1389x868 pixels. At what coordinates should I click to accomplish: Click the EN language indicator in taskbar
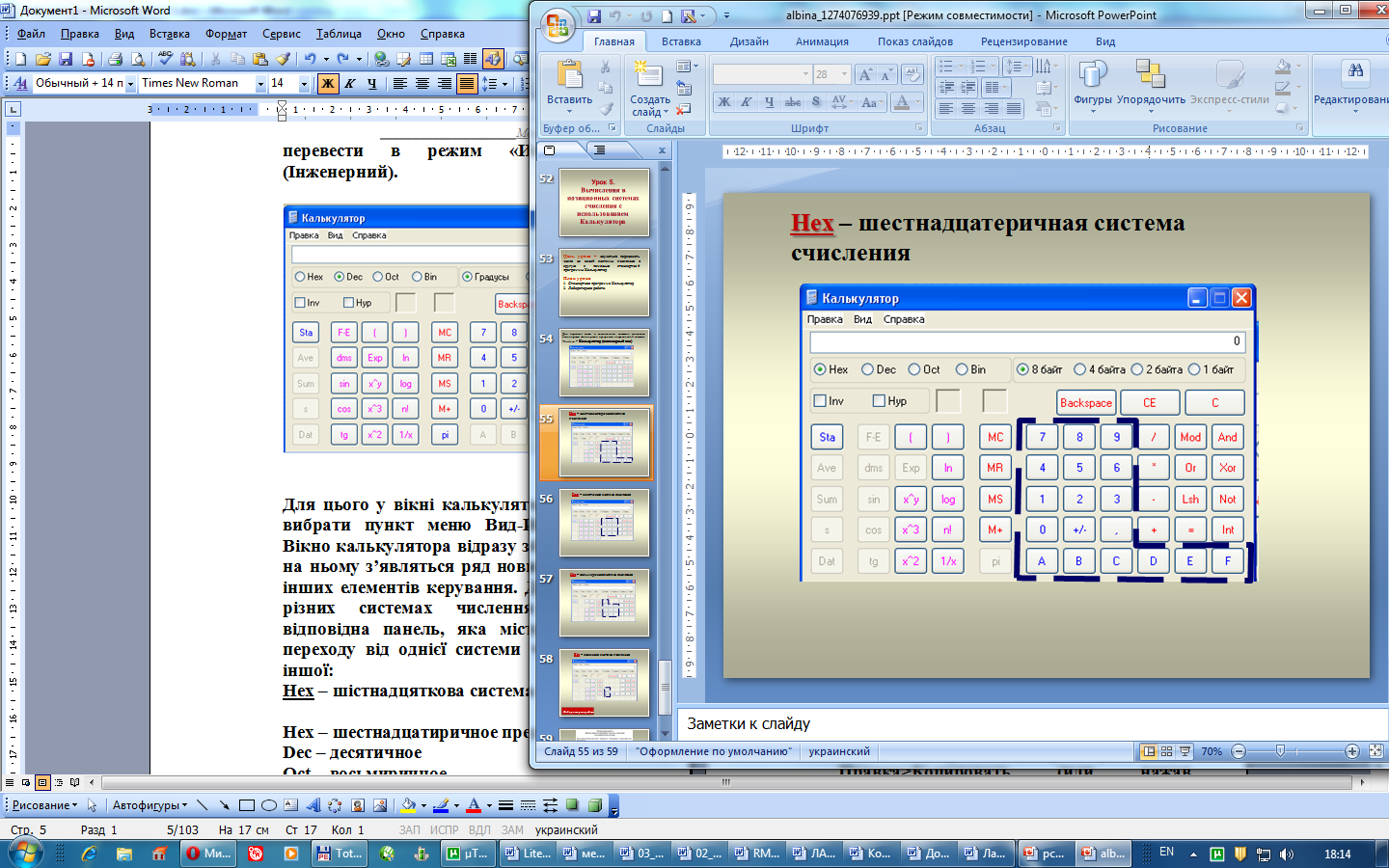[1166, 852]
